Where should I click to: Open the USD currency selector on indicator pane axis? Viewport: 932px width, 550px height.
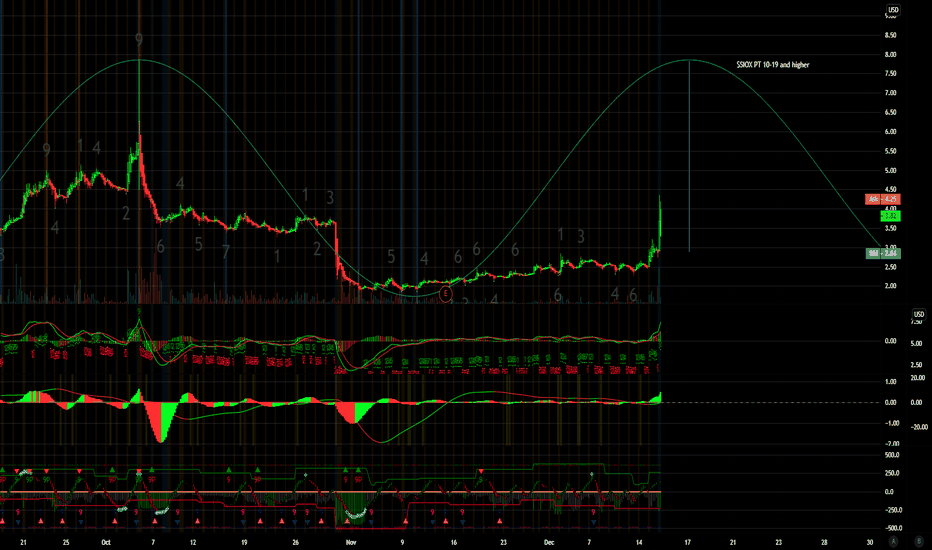coord(919,314)
